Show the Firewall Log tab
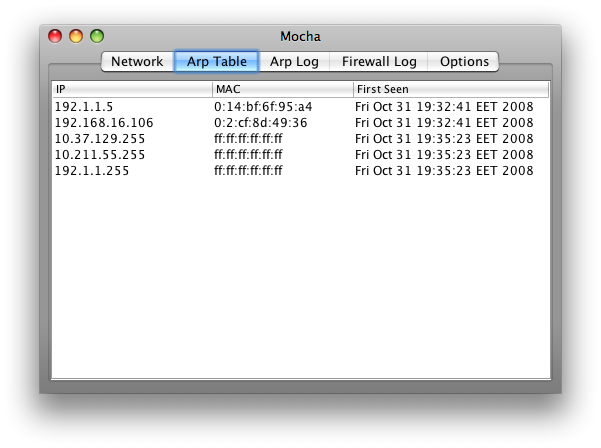Screen dimensions: 601x448 click(x=379, y=62)
